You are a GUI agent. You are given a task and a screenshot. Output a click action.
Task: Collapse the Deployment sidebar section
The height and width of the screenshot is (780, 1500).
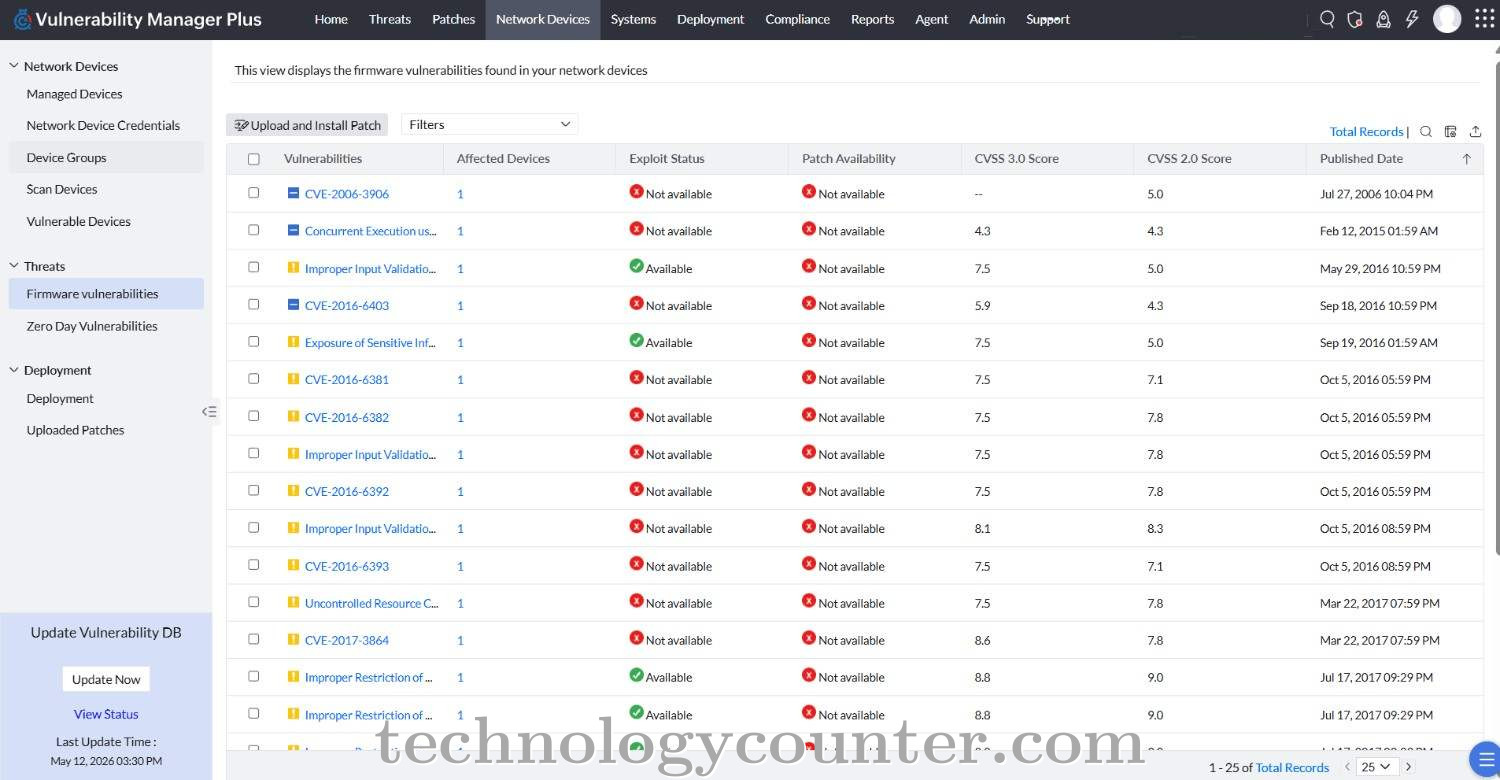pyautogui.click(x=14, y=370)
